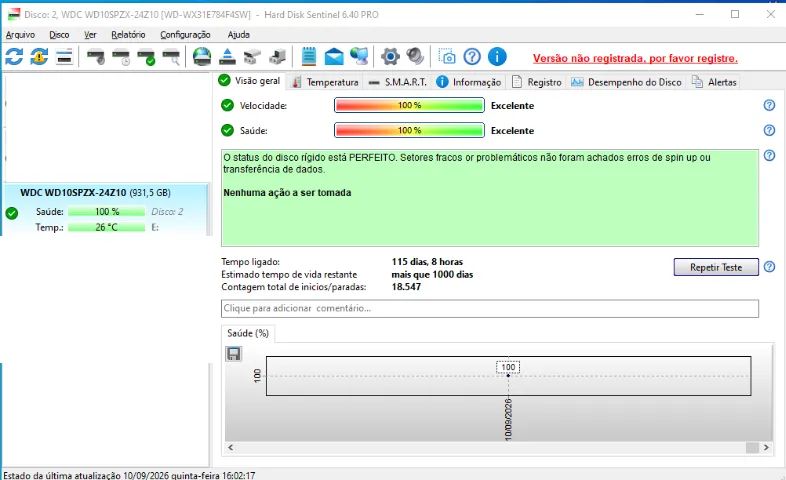Click help icon next to Repetir Teste

(769, 267)
